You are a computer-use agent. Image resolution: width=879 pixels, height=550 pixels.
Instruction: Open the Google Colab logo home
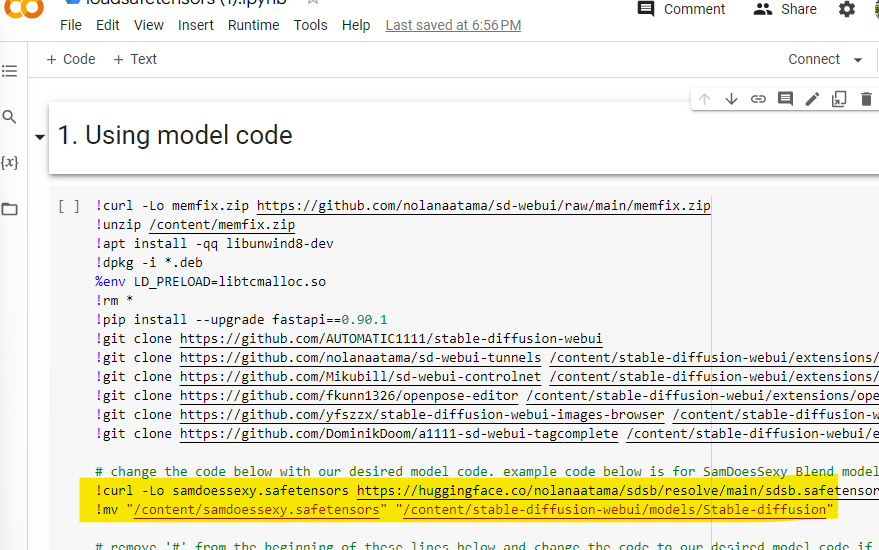coord(24,7)
